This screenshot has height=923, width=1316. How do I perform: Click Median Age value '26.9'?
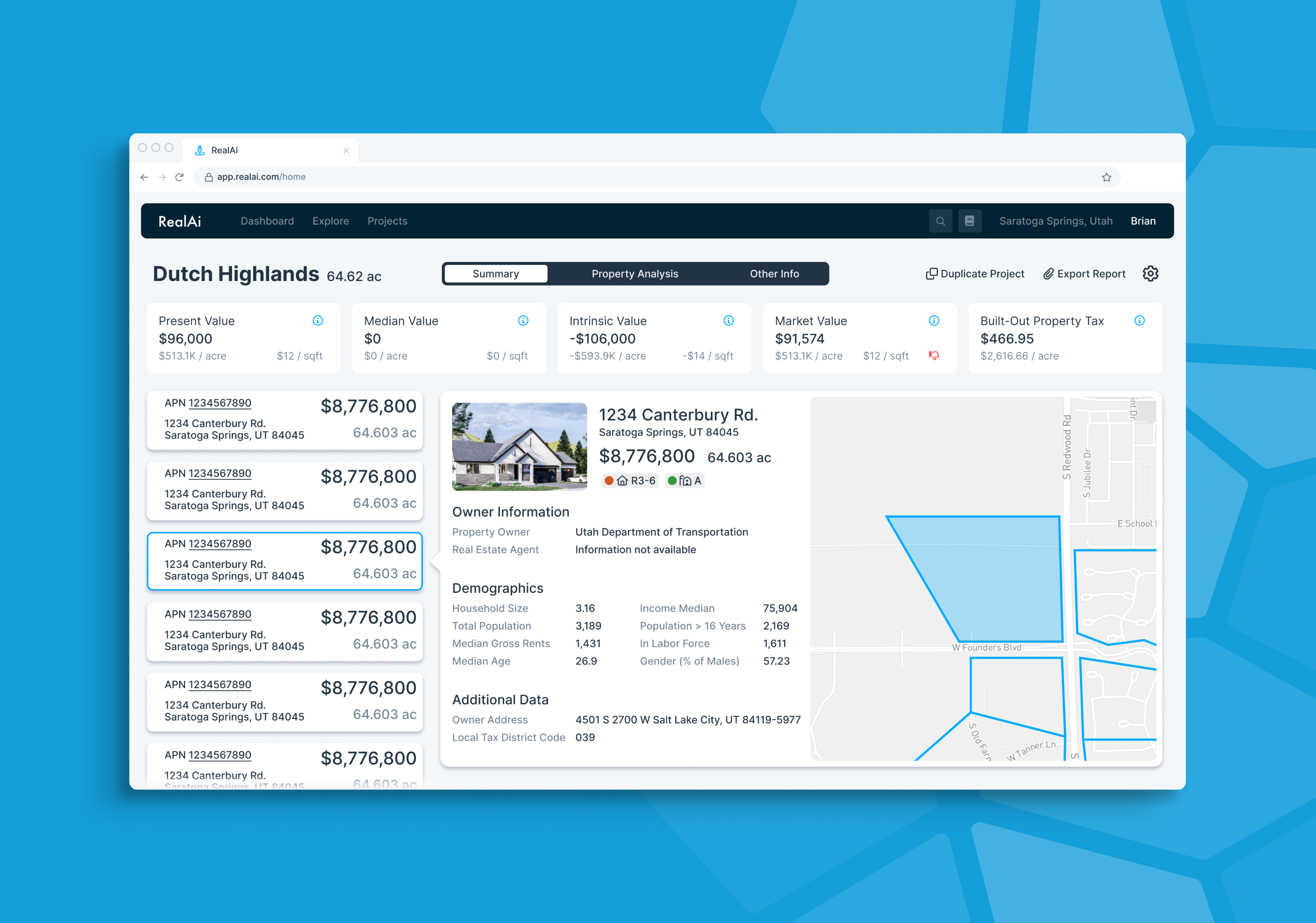(x=586, y=661)
